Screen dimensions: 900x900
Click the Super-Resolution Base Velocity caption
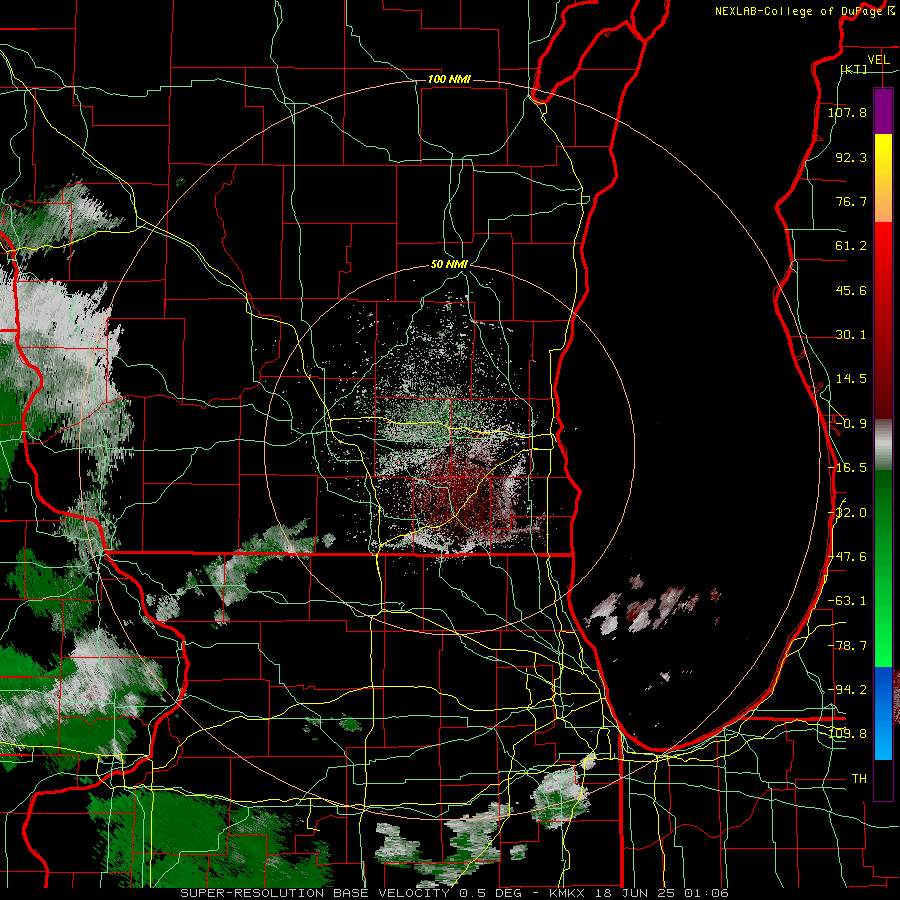[454, 893]
